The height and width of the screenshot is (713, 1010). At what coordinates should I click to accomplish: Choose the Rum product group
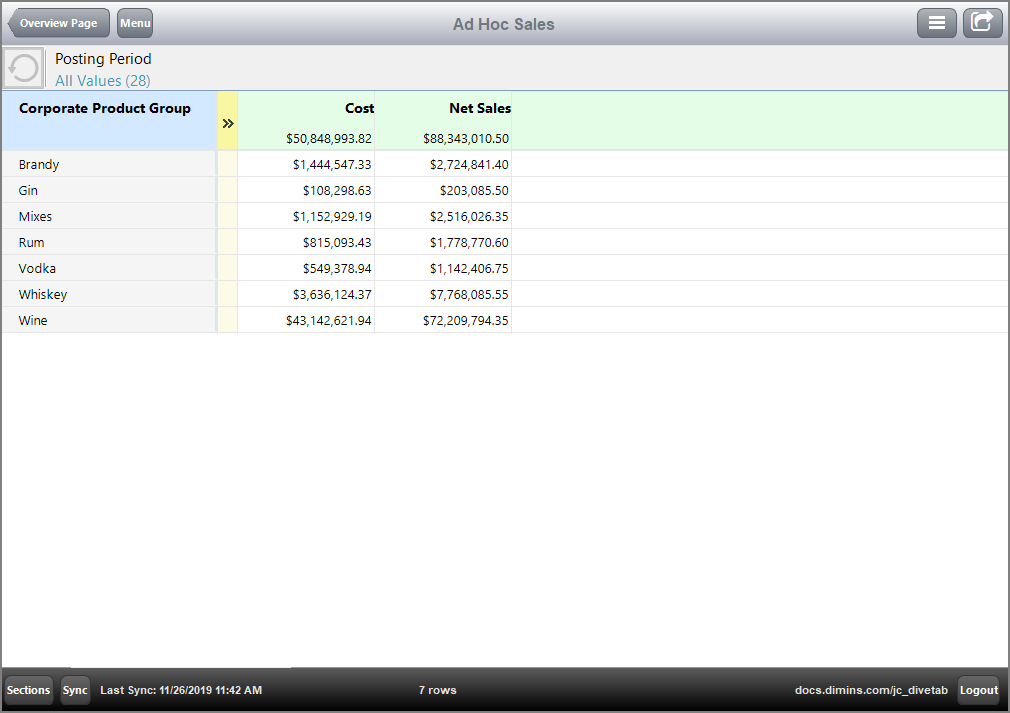click(31, 243)
